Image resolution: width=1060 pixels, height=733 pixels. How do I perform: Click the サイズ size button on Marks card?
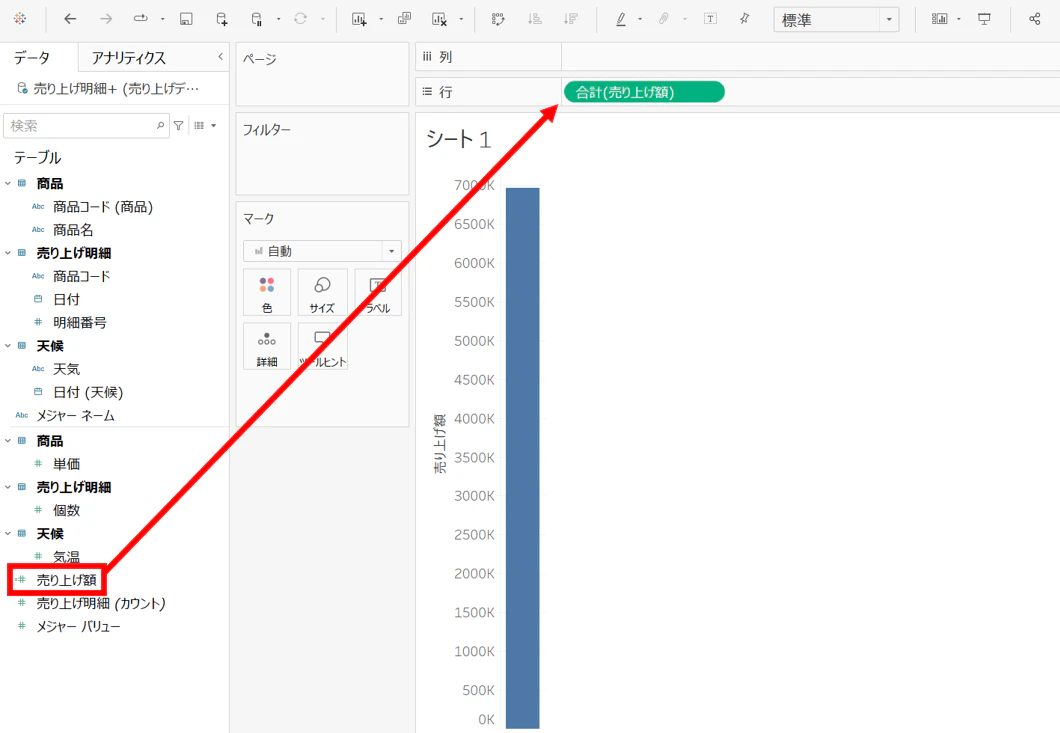[322, 292]
